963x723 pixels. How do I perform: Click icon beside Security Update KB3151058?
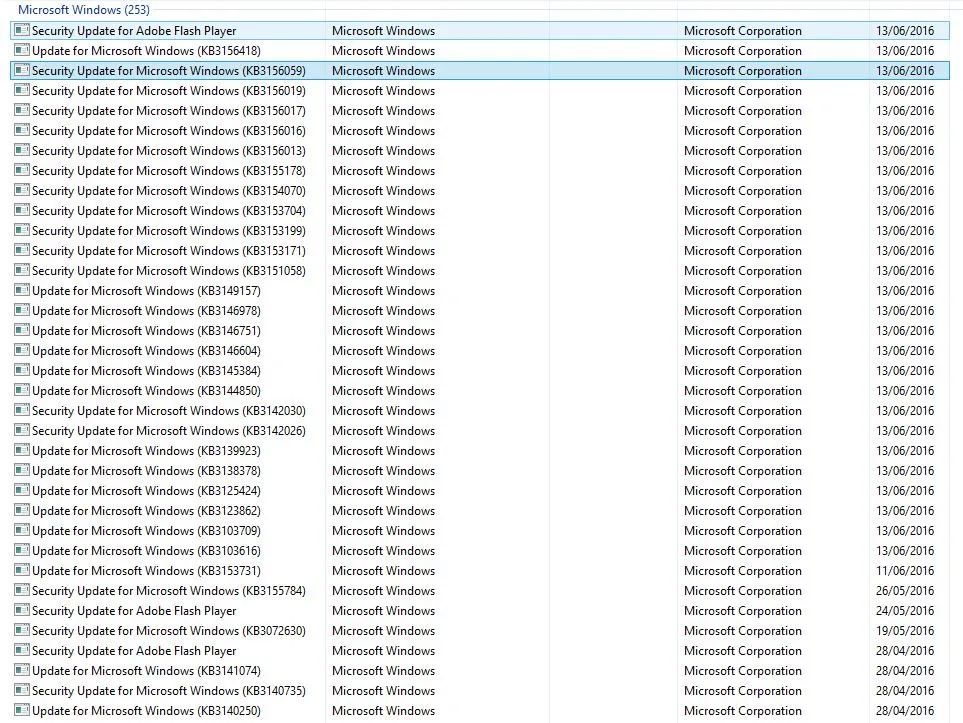point(21,270)
